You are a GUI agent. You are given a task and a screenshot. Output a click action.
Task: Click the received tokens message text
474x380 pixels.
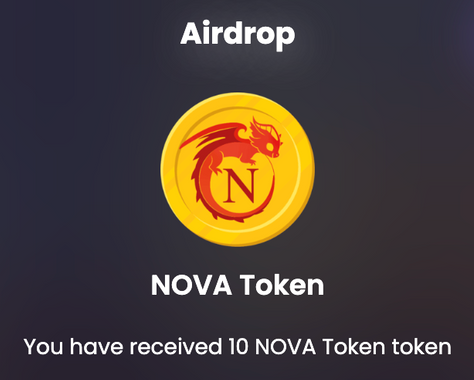click(237, 347)
